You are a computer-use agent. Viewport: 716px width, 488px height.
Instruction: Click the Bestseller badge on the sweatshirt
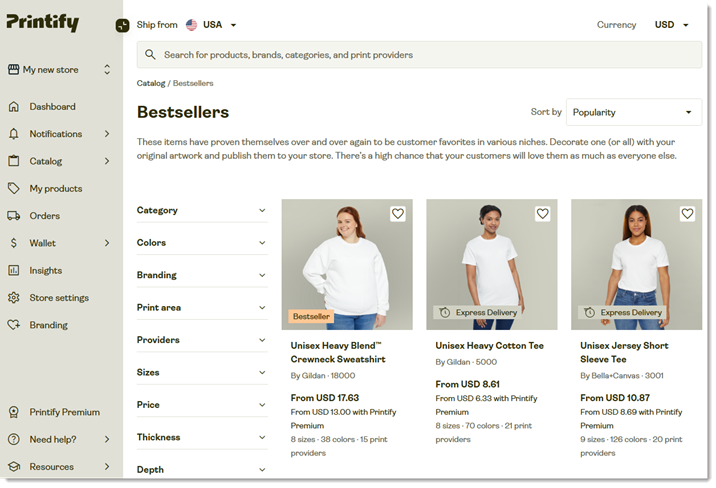pos(311,316)
